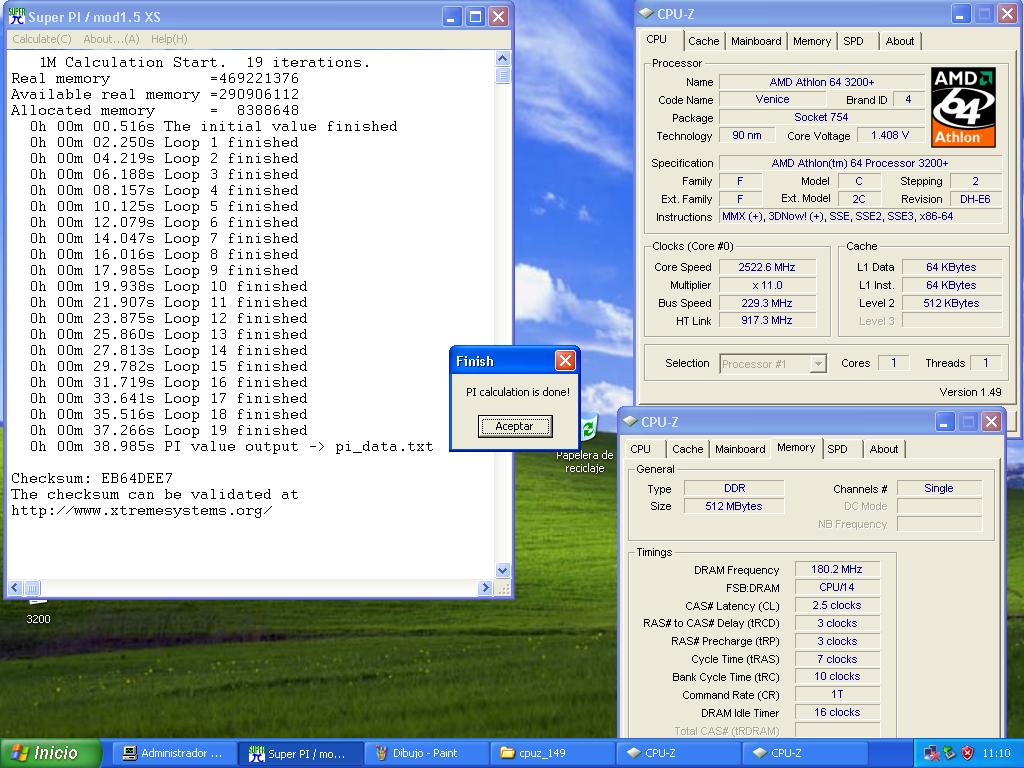The image size is (1024, 768).
Task: Select CPU tab in top CPU-Z
Action: point(656,40)
